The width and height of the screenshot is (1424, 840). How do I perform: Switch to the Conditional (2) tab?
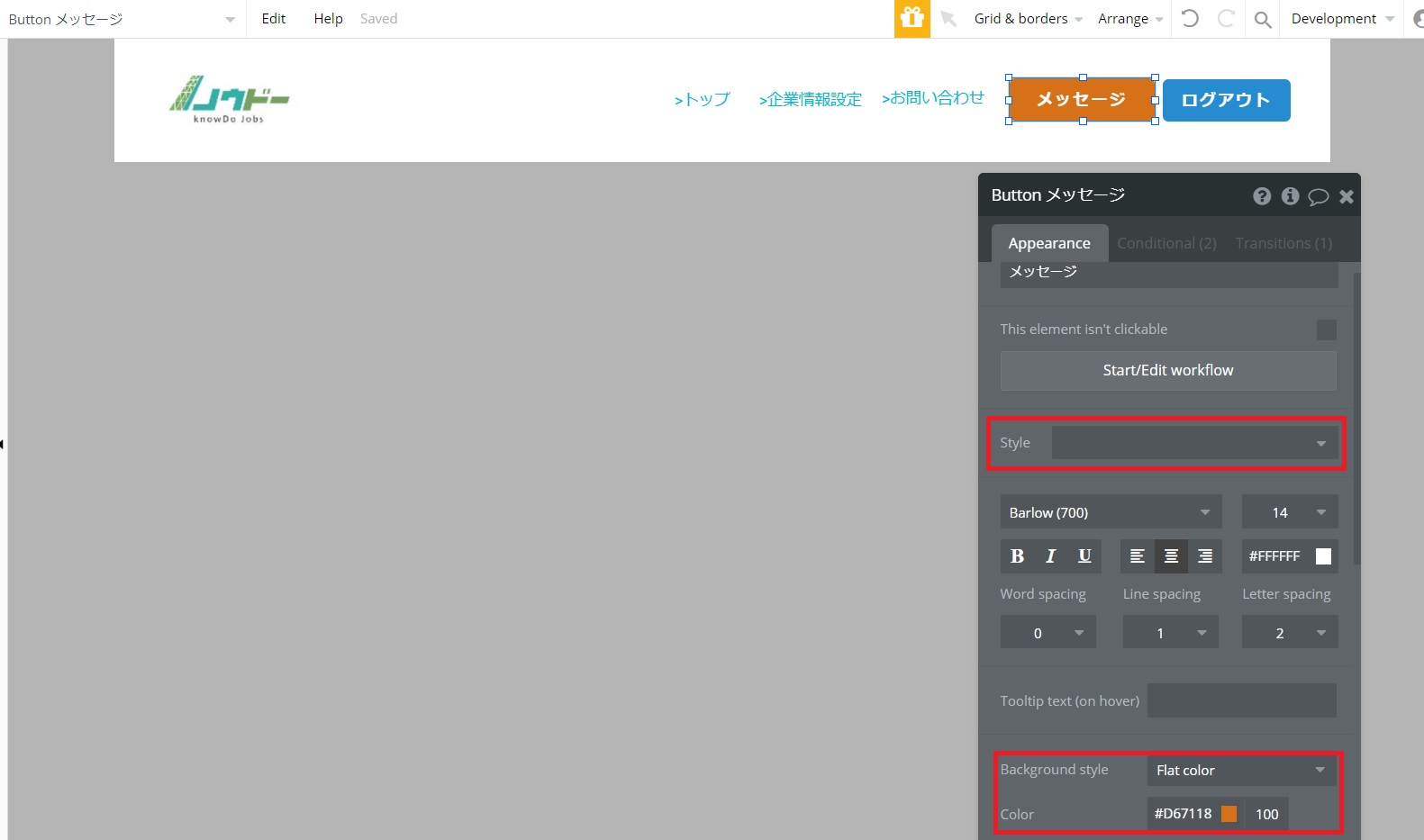[1166, 243]
